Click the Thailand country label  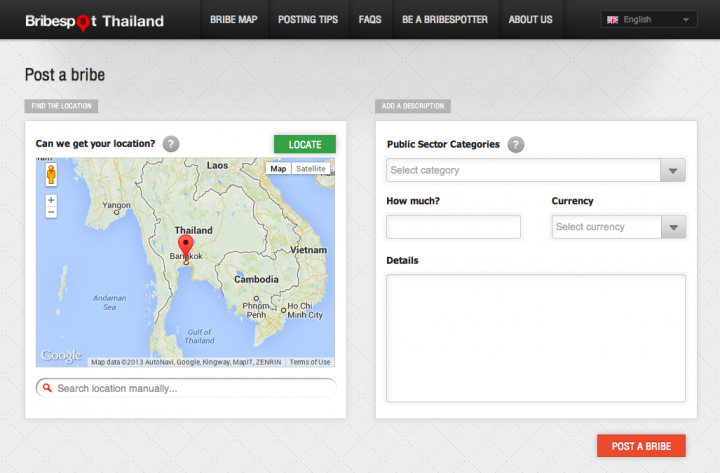(193, 230)
